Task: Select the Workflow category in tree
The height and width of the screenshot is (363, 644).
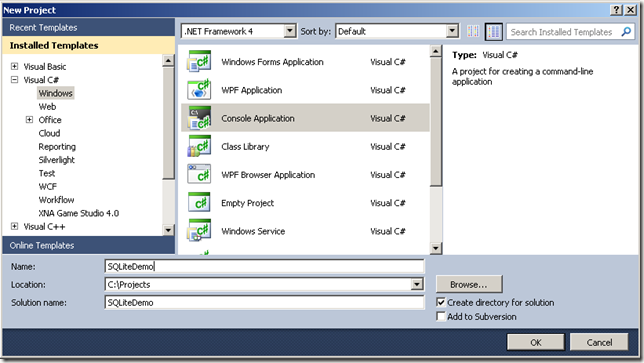Action: [x=56, y=200]
